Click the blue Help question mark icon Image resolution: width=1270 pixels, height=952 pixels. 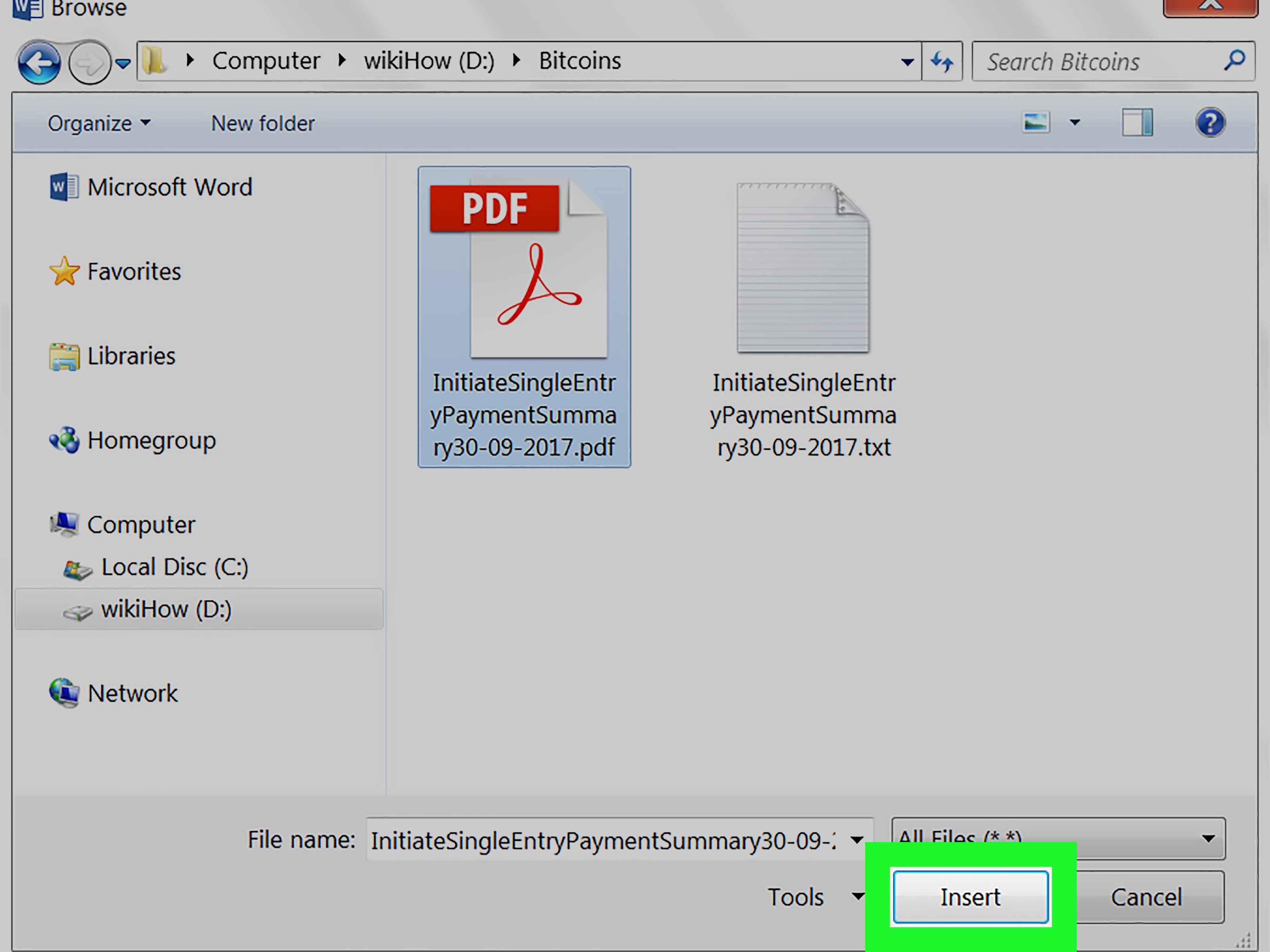tap(1210, 122)
